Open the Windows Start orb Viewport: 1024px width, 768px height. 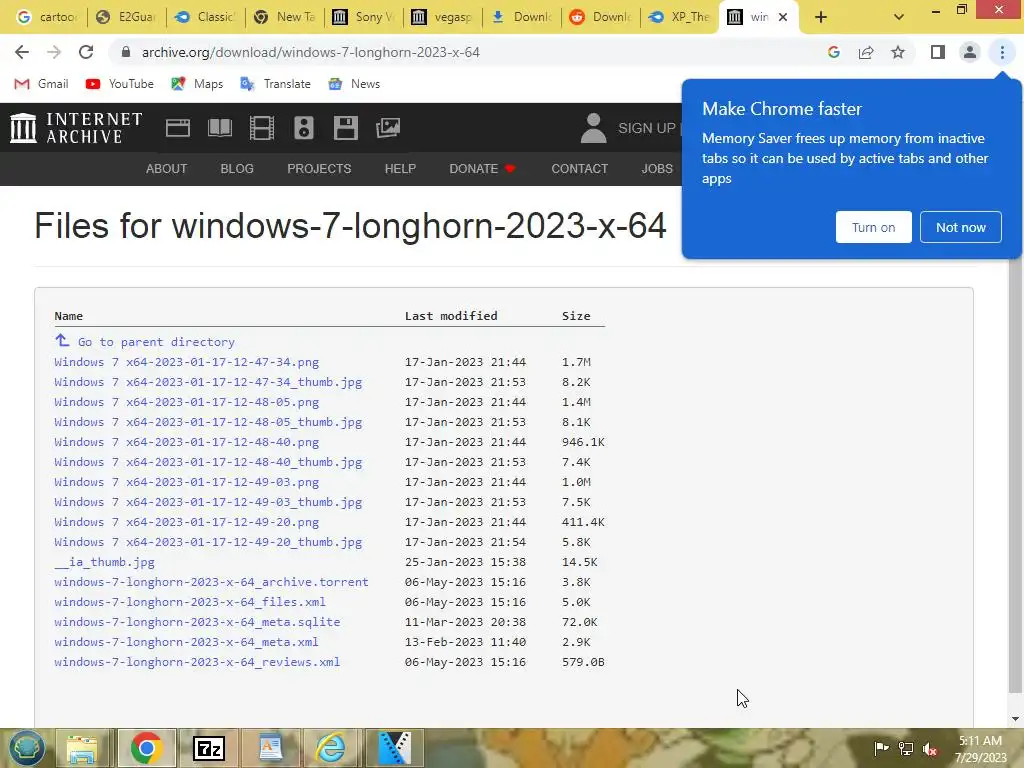26,748
